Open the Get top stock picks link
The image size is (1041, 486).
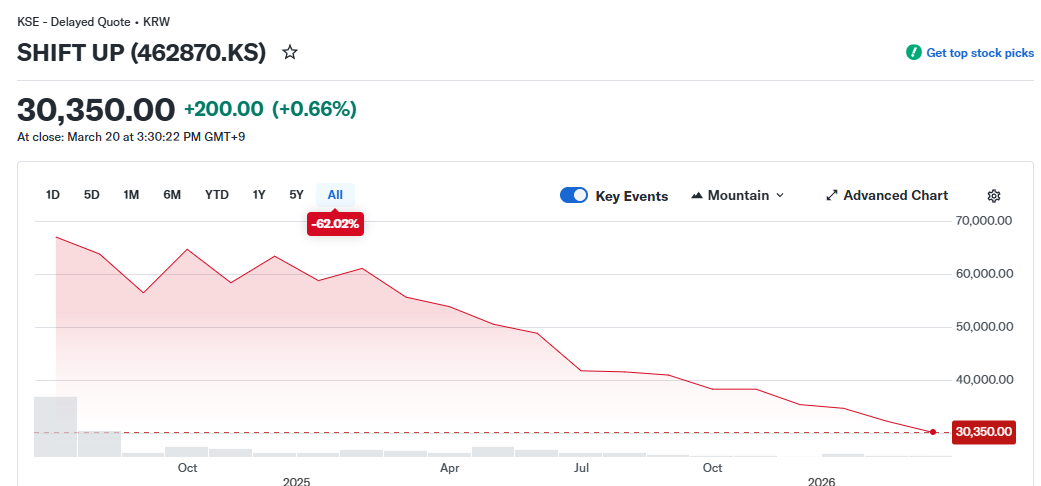(x=979, y=53)
